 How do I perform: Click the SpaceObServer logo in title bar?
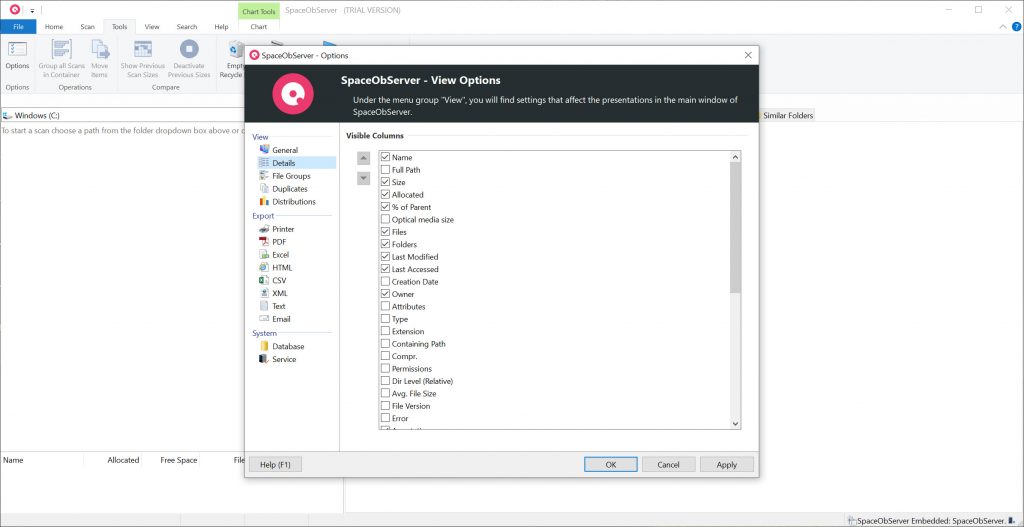pos(14,10)
